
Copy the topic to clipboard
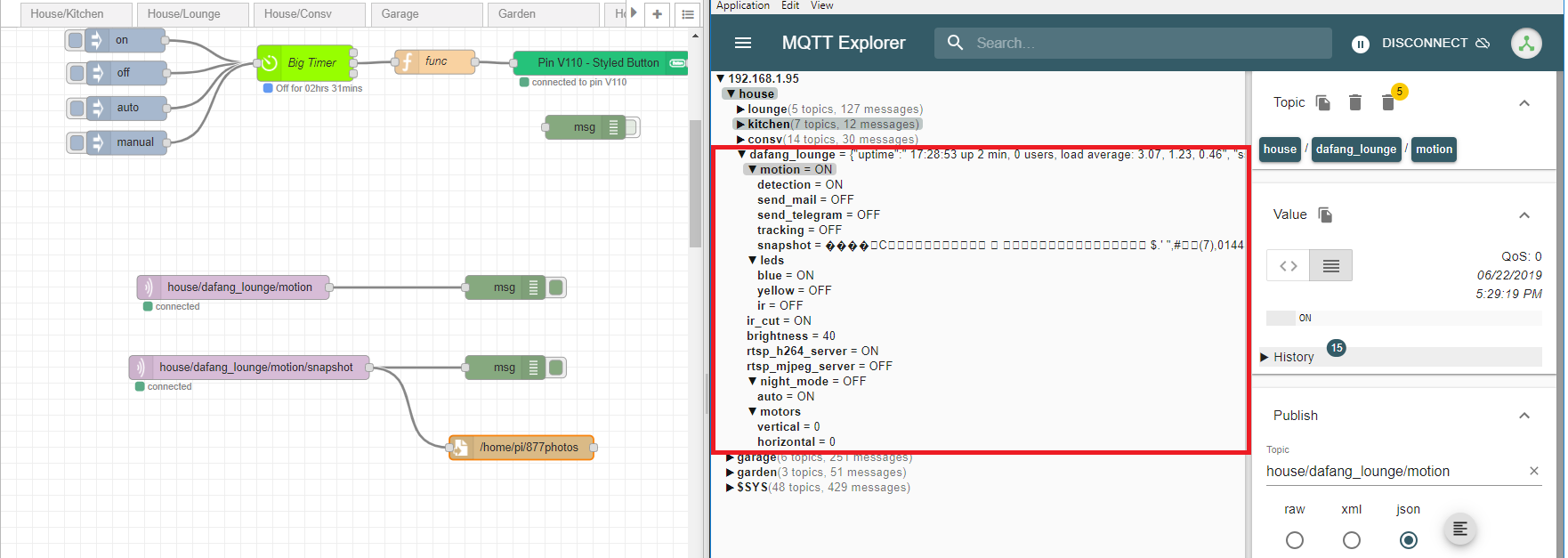(1323, 103)
